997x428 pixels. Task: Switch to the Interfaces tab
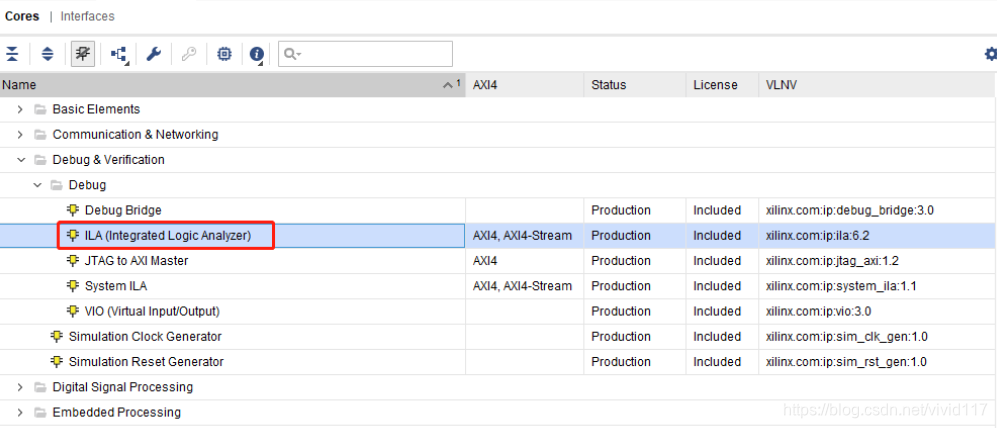click(88, 17)
